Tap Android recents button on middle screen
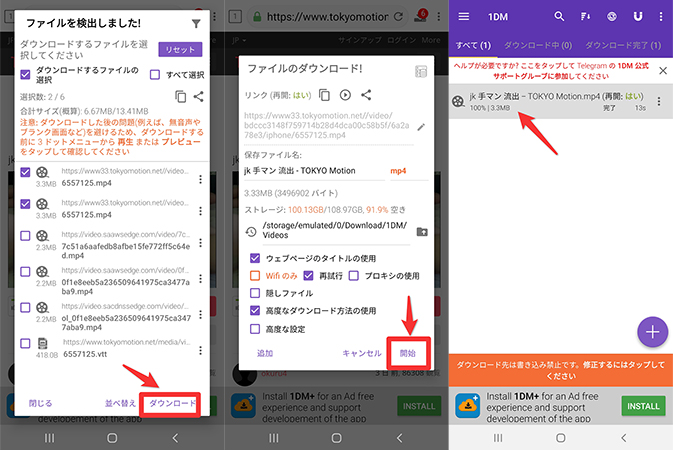 point(274,438)
